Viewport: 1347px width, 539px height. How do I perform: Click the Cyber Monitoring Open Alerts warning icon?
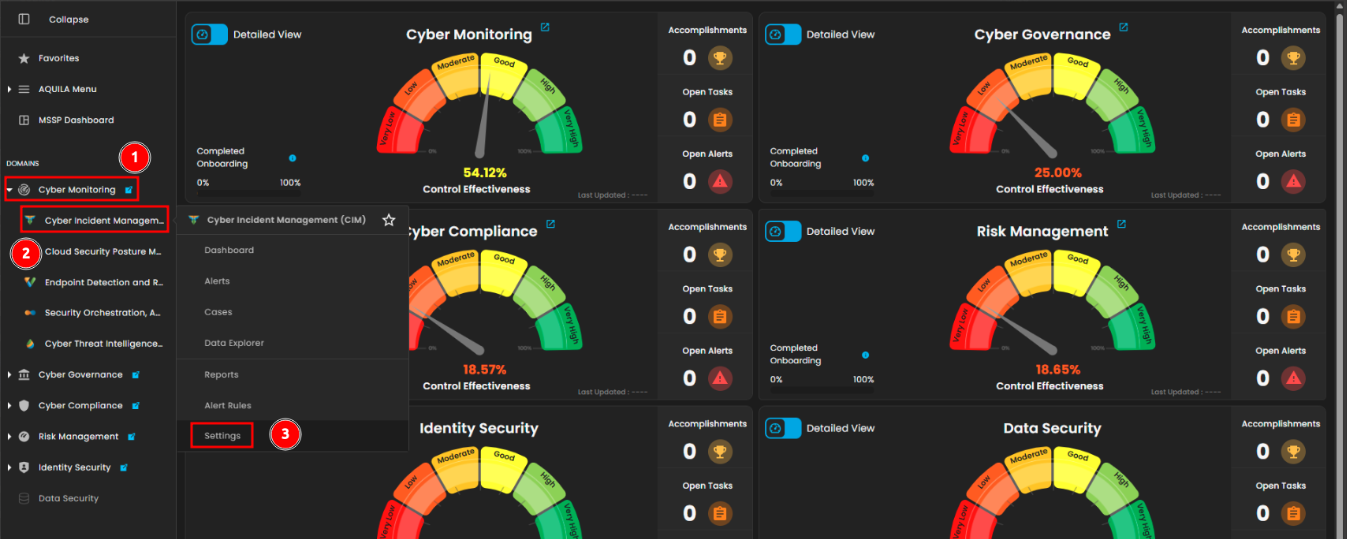(x=720, y=181)
